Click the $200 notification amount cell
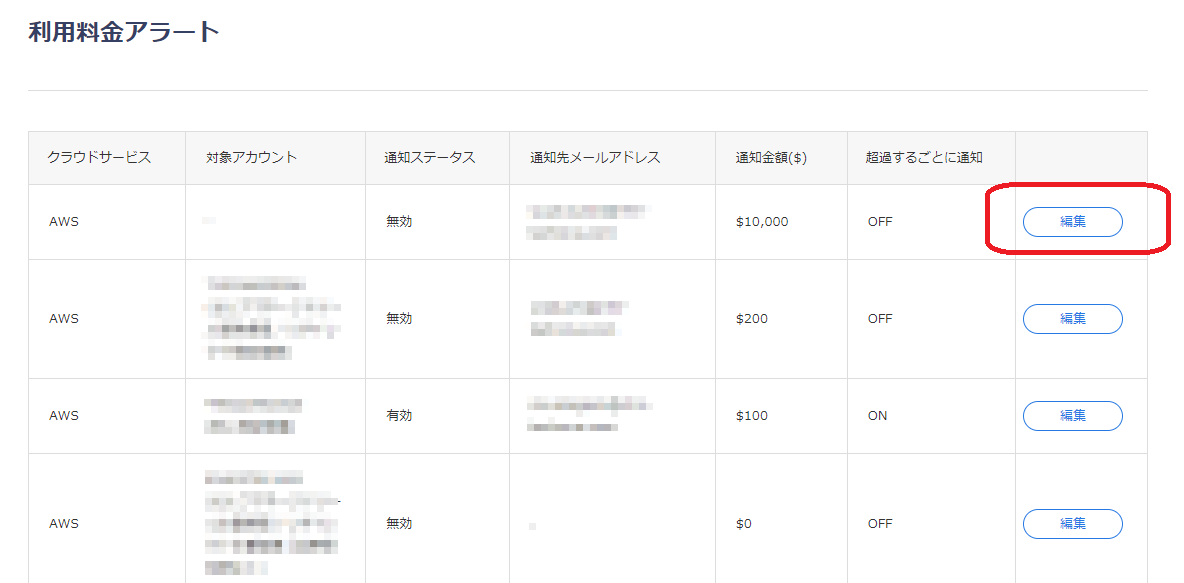 pyautogui.click(x=751, y=319)
